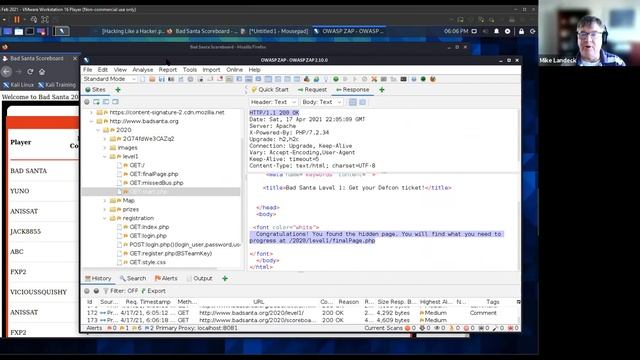This screenshot has width=640, height=360.
Task: Collapse the http://www.badsanta.org site node
Action: point(91,121)
